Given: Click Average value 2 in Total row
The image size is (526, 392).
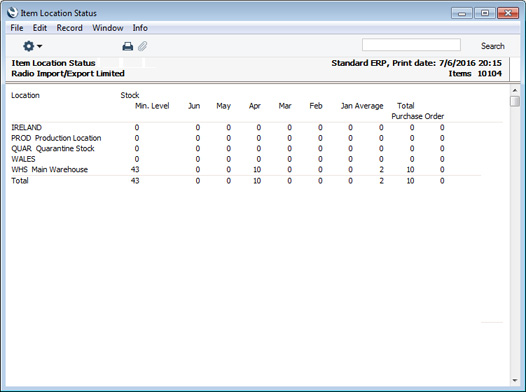Looking at the screenshot, I should tap(381, 181).
